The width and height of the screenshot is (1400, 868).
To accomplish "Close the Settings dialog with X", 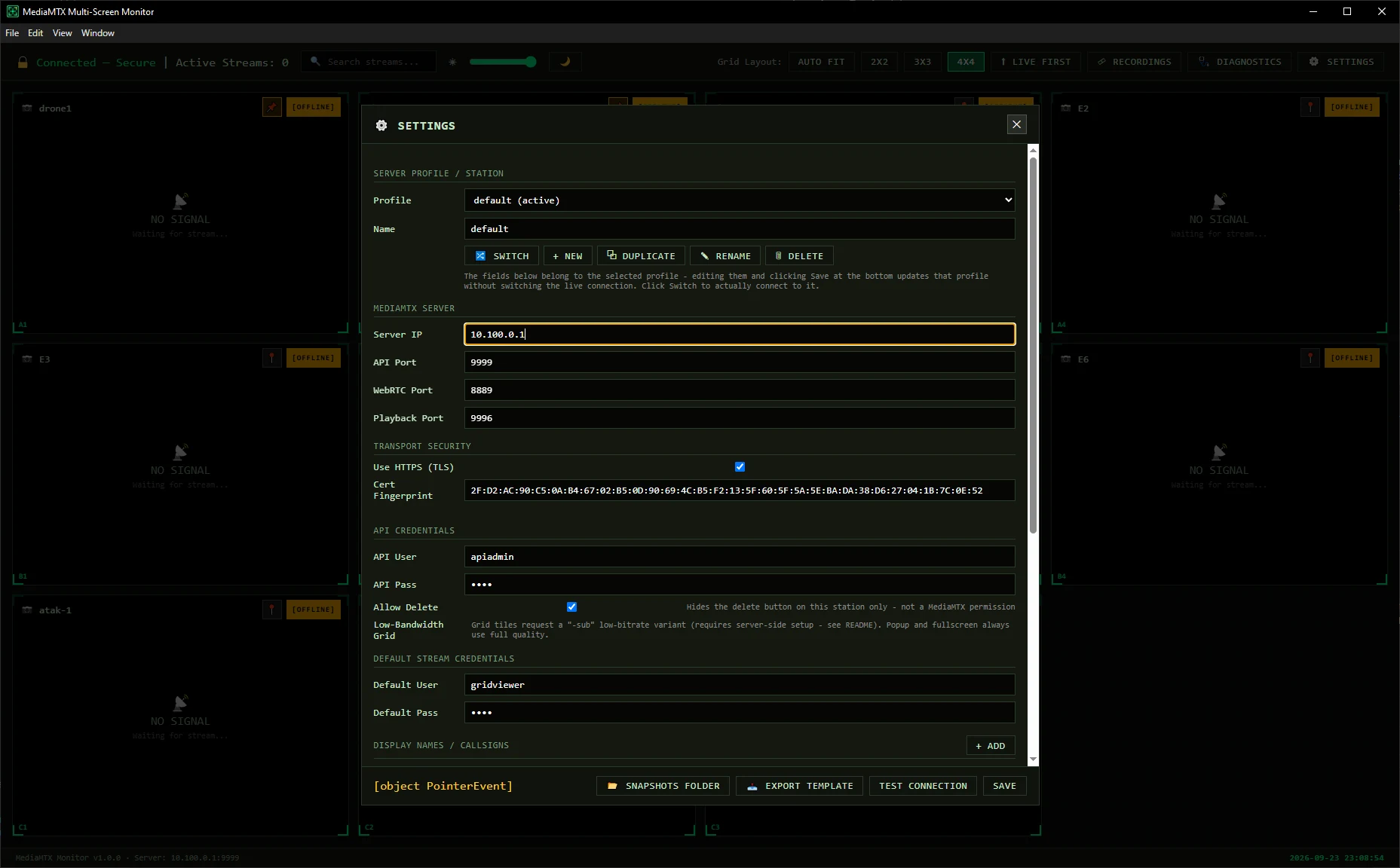I will 1017,124.
